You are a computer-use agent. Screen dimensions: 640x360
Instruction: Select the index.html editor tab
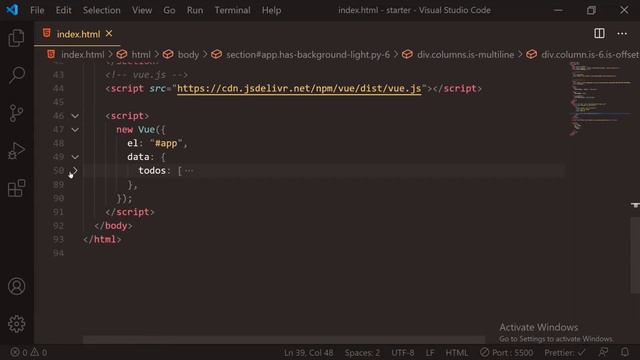pos(78,34)
